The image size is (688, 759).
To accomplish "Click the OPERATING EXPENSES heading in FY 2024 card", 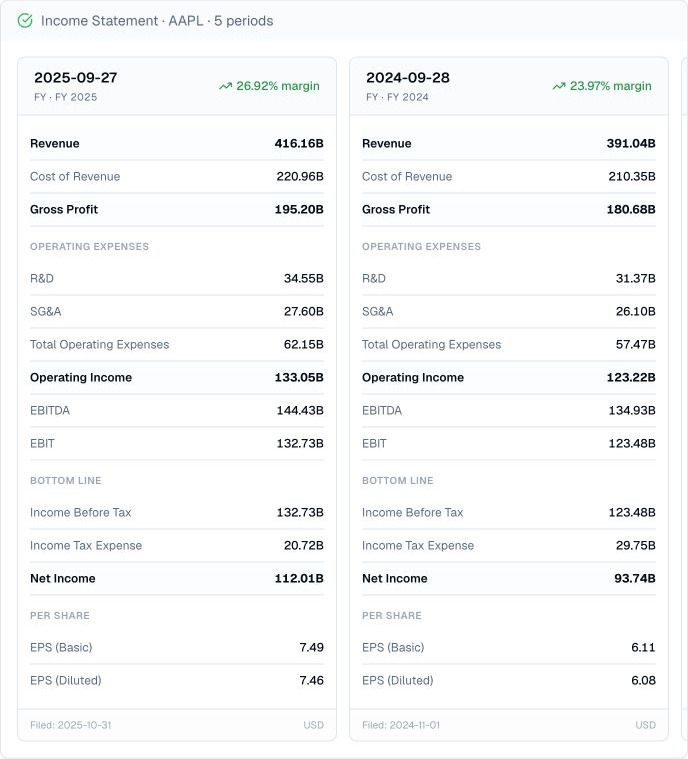I will coord(422,246).
